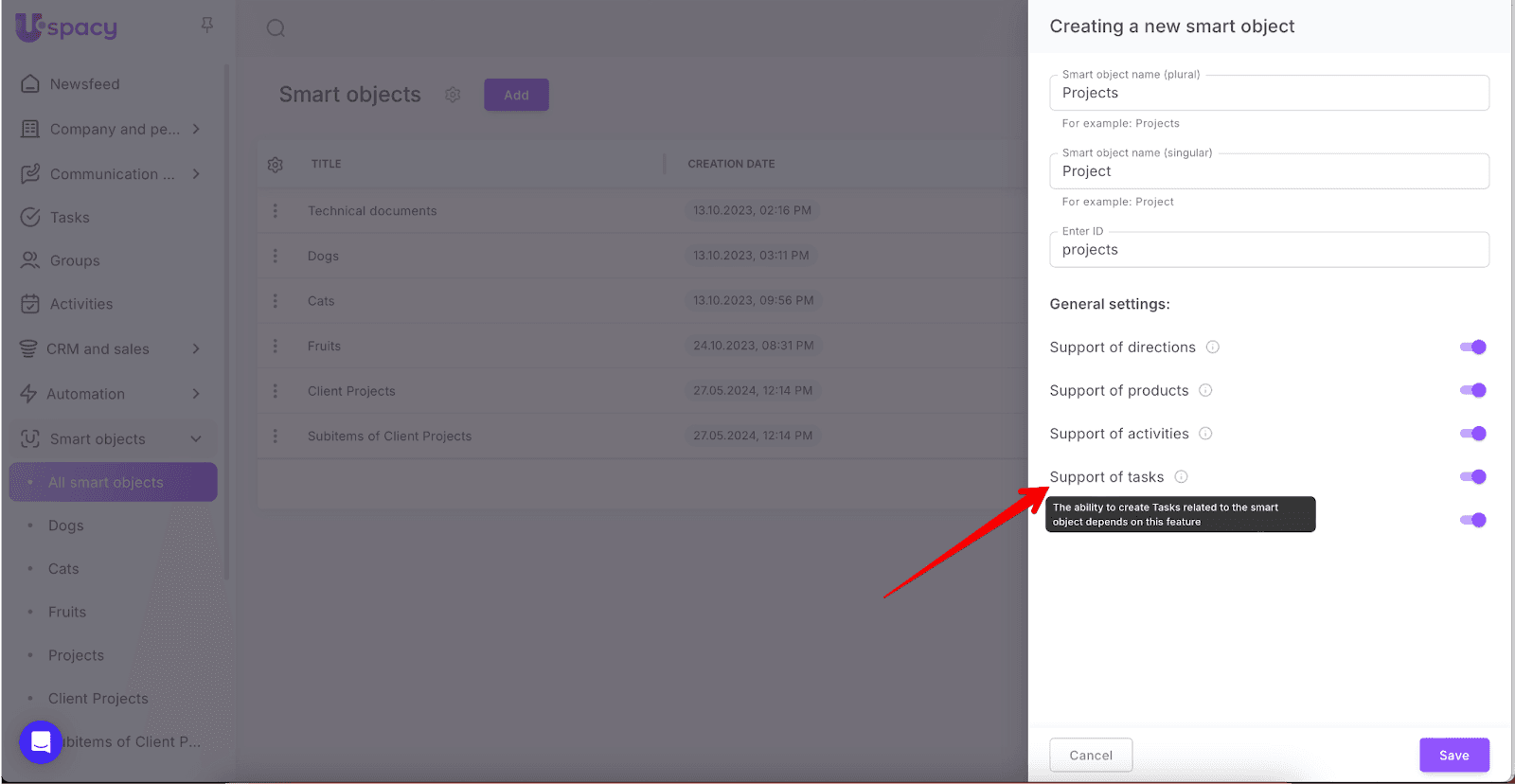Image resolution: width=1515 pixels, height=784 pixels.
Task: Click the pin sidebar icon
Action: (206, 25)
